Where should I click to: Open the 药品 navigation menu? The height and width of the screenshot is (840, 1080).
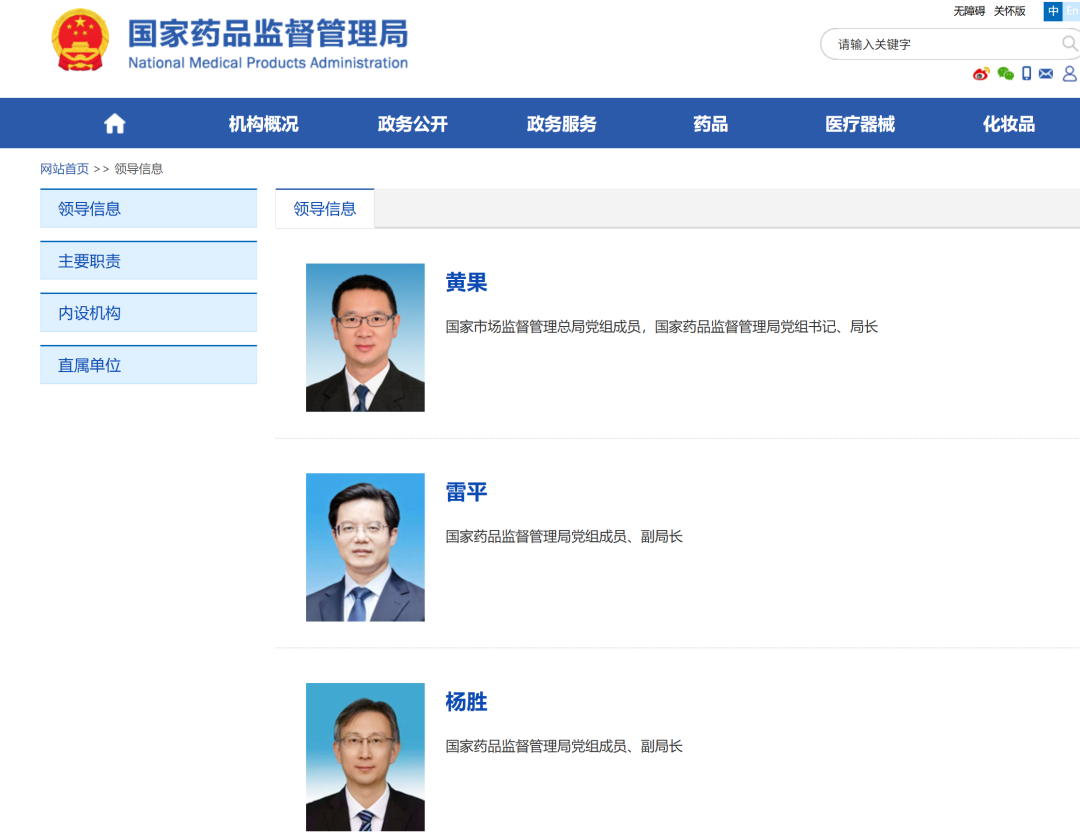point(710,123)
